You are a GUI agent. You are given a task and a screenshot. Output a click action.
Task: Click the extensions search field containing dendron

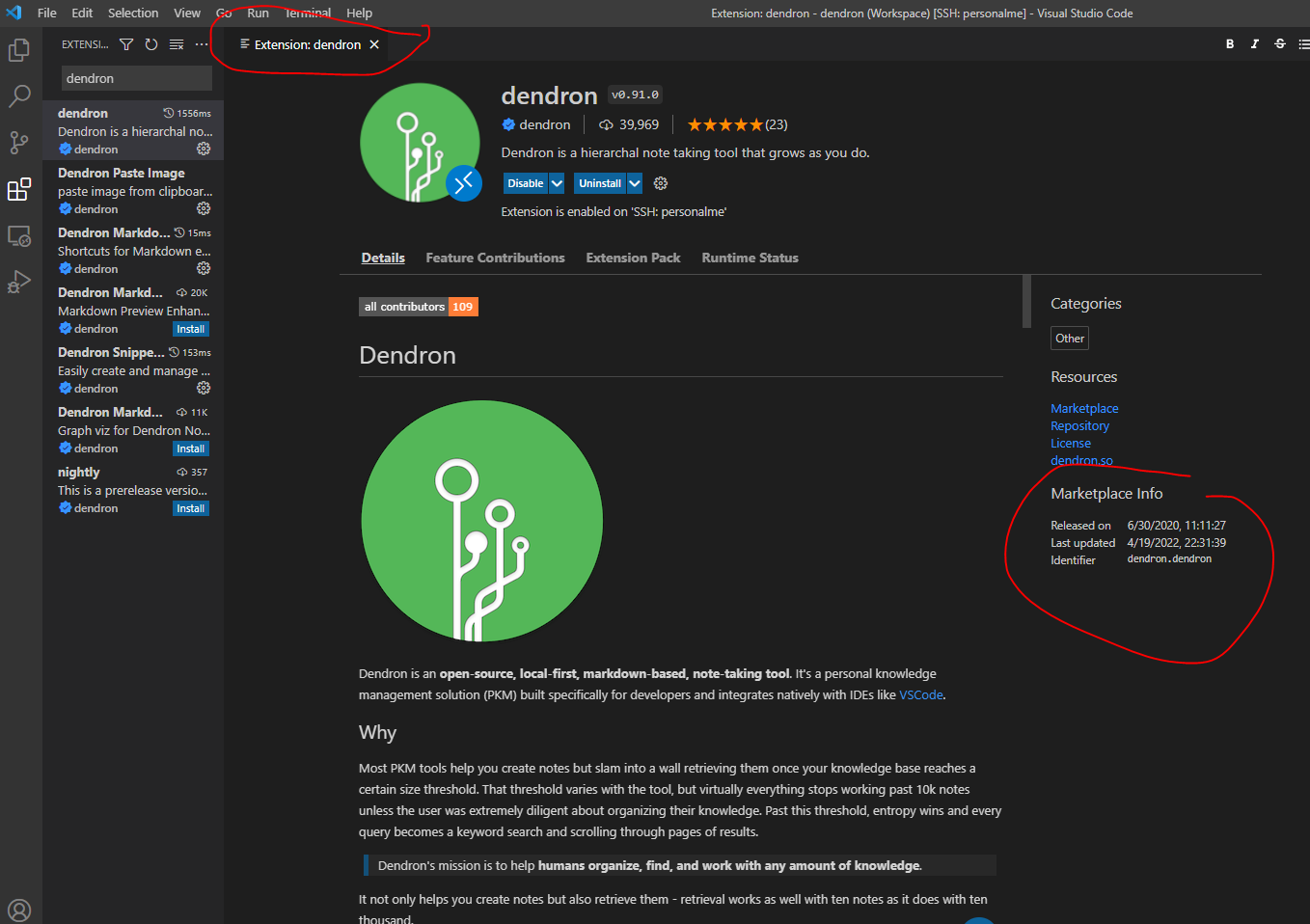click(x=136, y=78)
